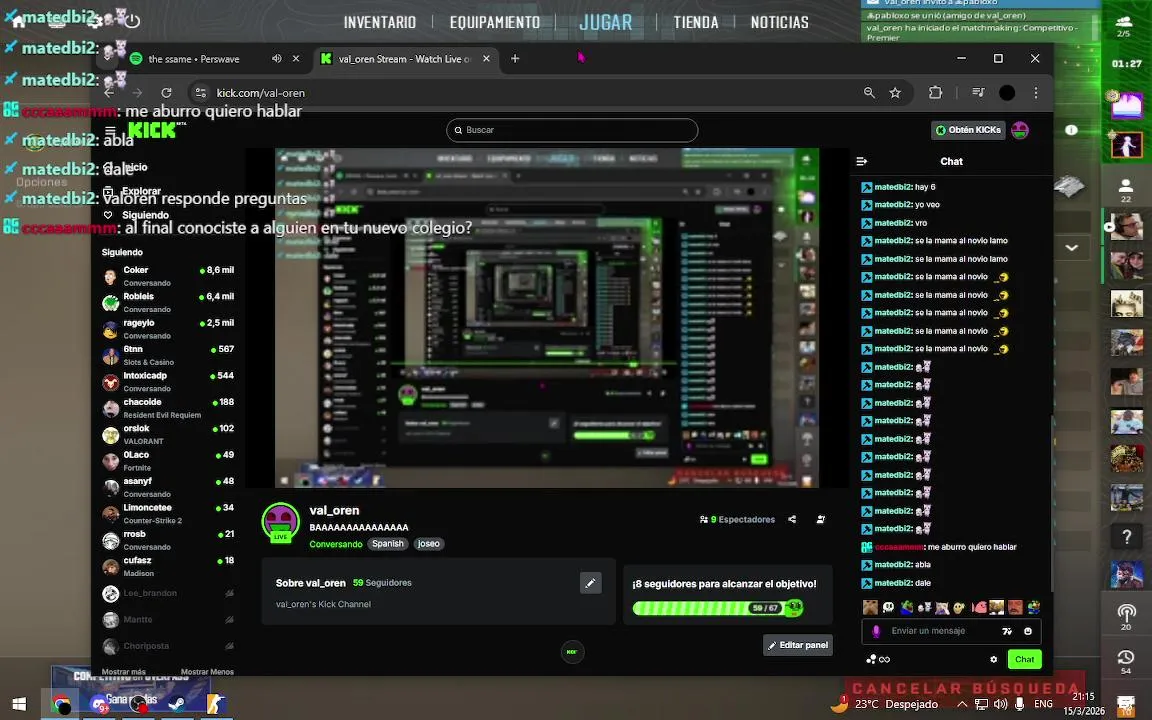View site information icon in address bar
The width and height of the screenshot is (1152, 720).
200,93
